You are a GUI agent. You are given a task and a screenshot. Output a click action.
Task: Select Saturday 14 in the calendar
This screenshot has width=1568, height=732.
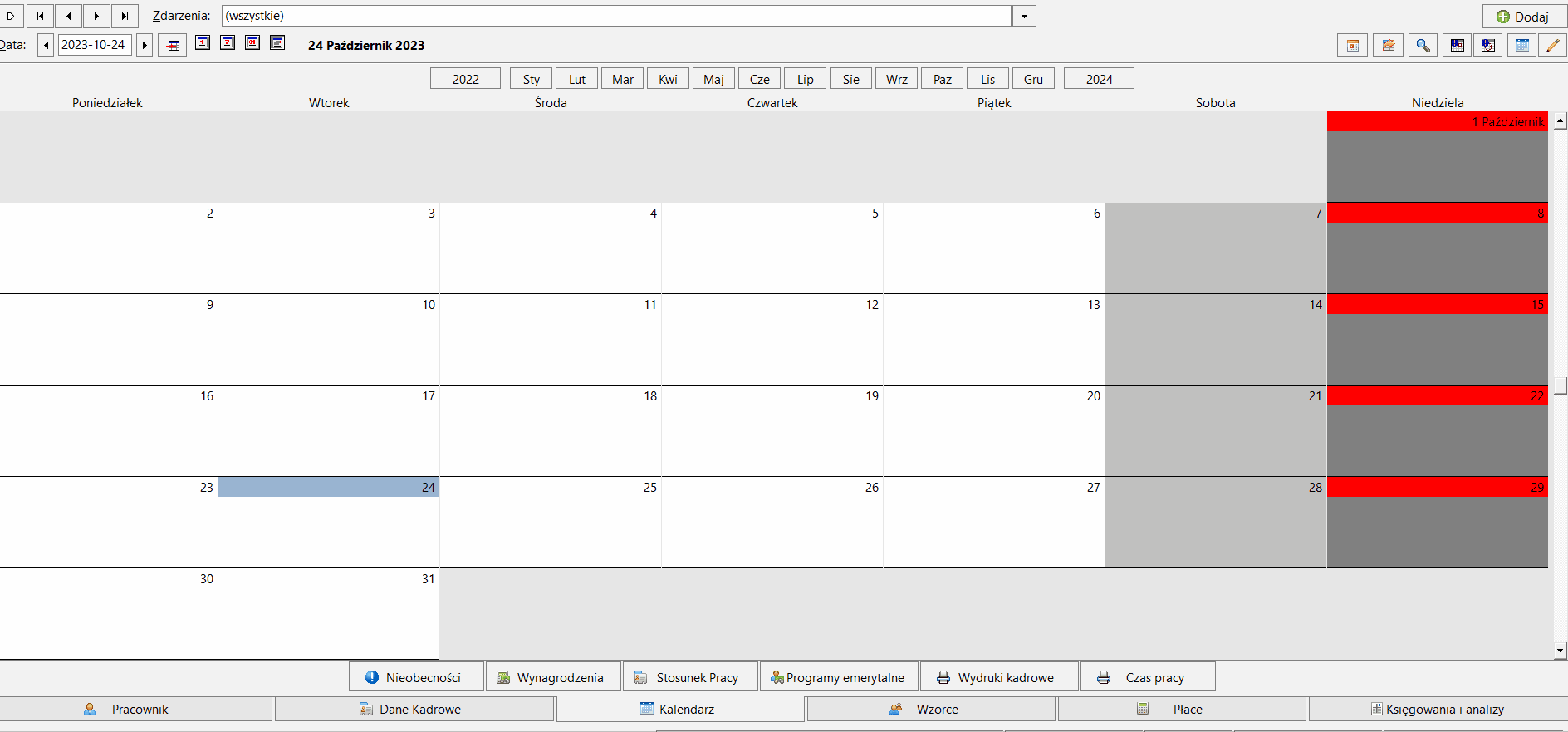[x=1216, y=339]
